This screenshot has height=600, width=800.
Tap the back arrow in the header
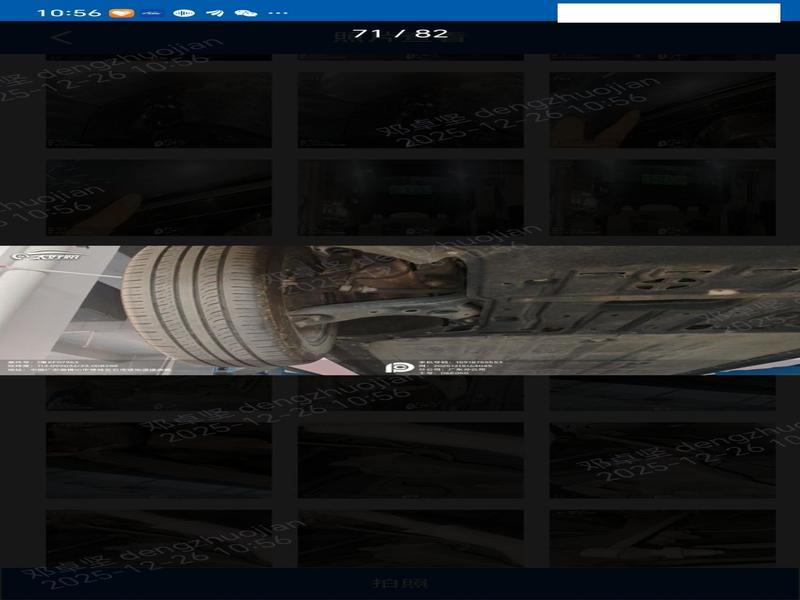tap(63, 38)
